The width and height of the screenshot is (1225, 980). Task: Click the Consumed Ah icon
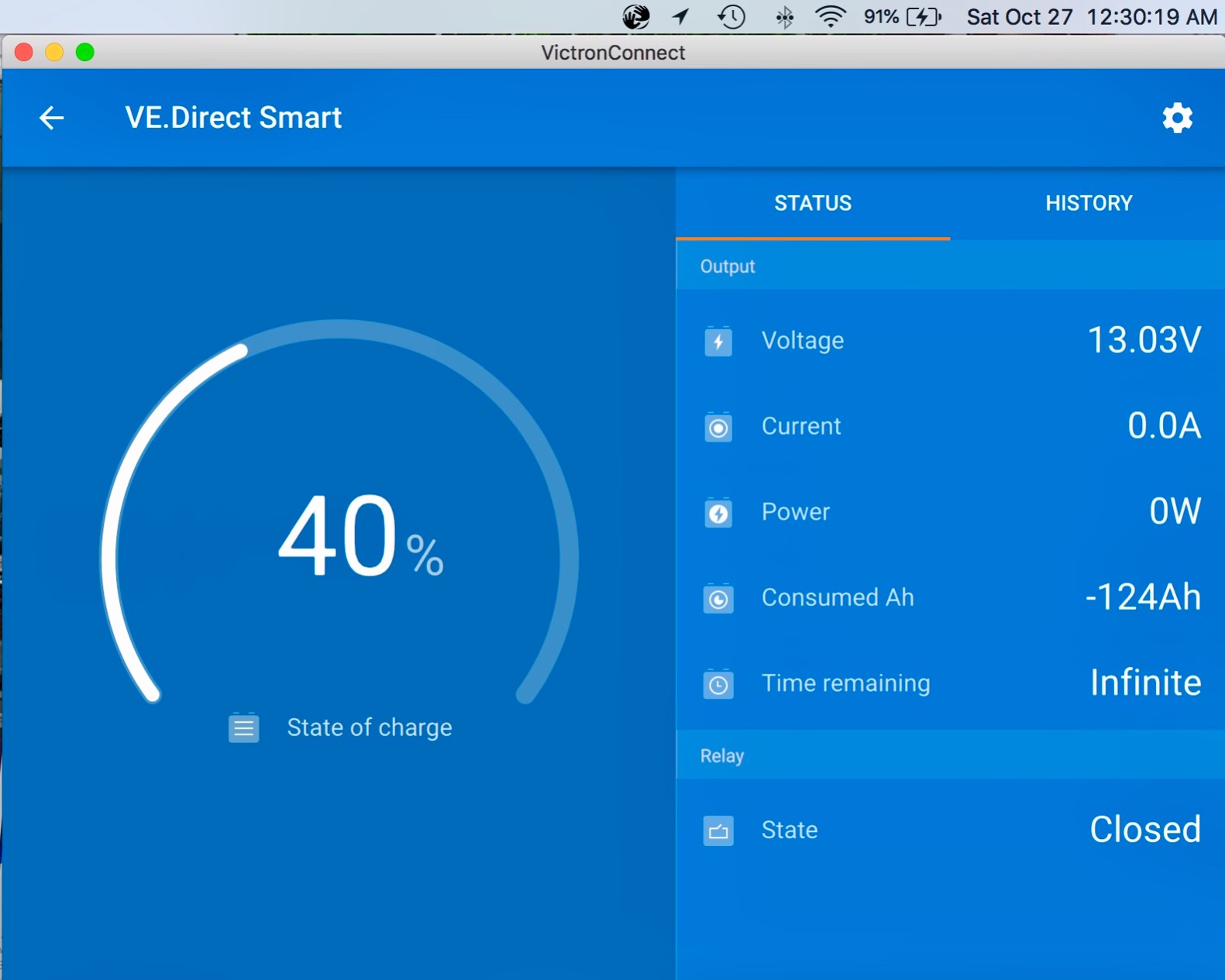718,598
